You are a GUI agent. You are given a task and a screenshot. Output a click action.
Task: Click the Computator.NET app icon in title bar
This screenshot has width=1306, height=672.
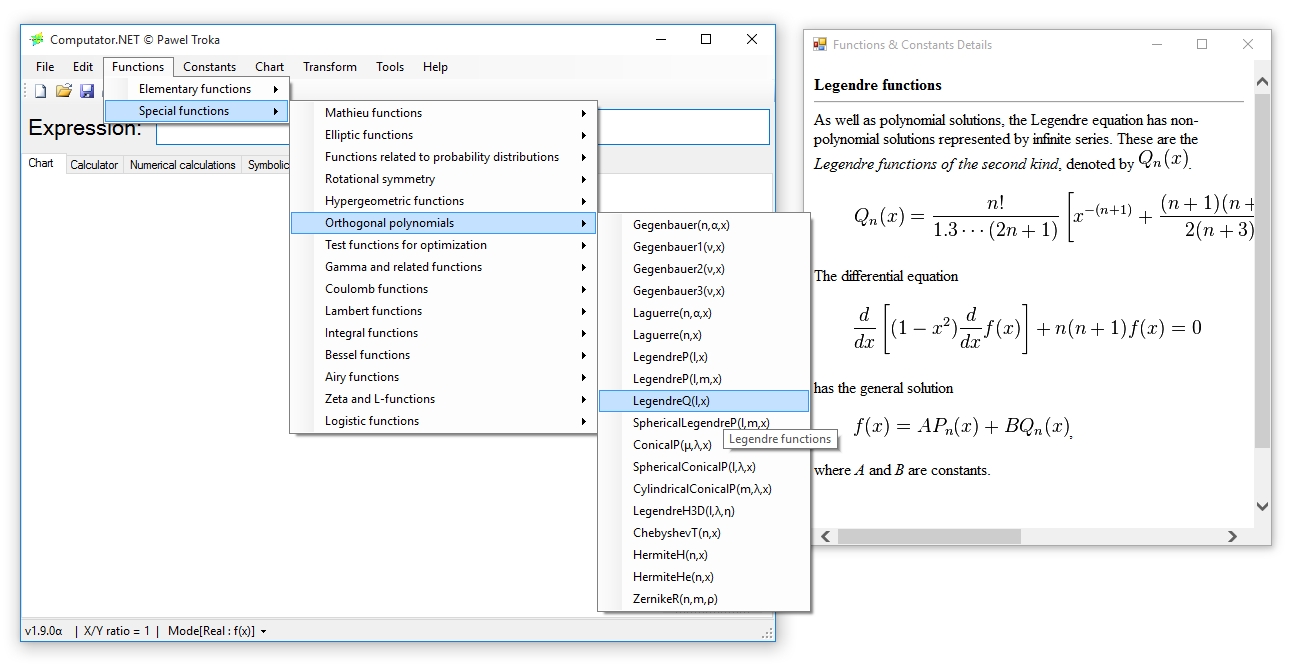pos(37,40)
